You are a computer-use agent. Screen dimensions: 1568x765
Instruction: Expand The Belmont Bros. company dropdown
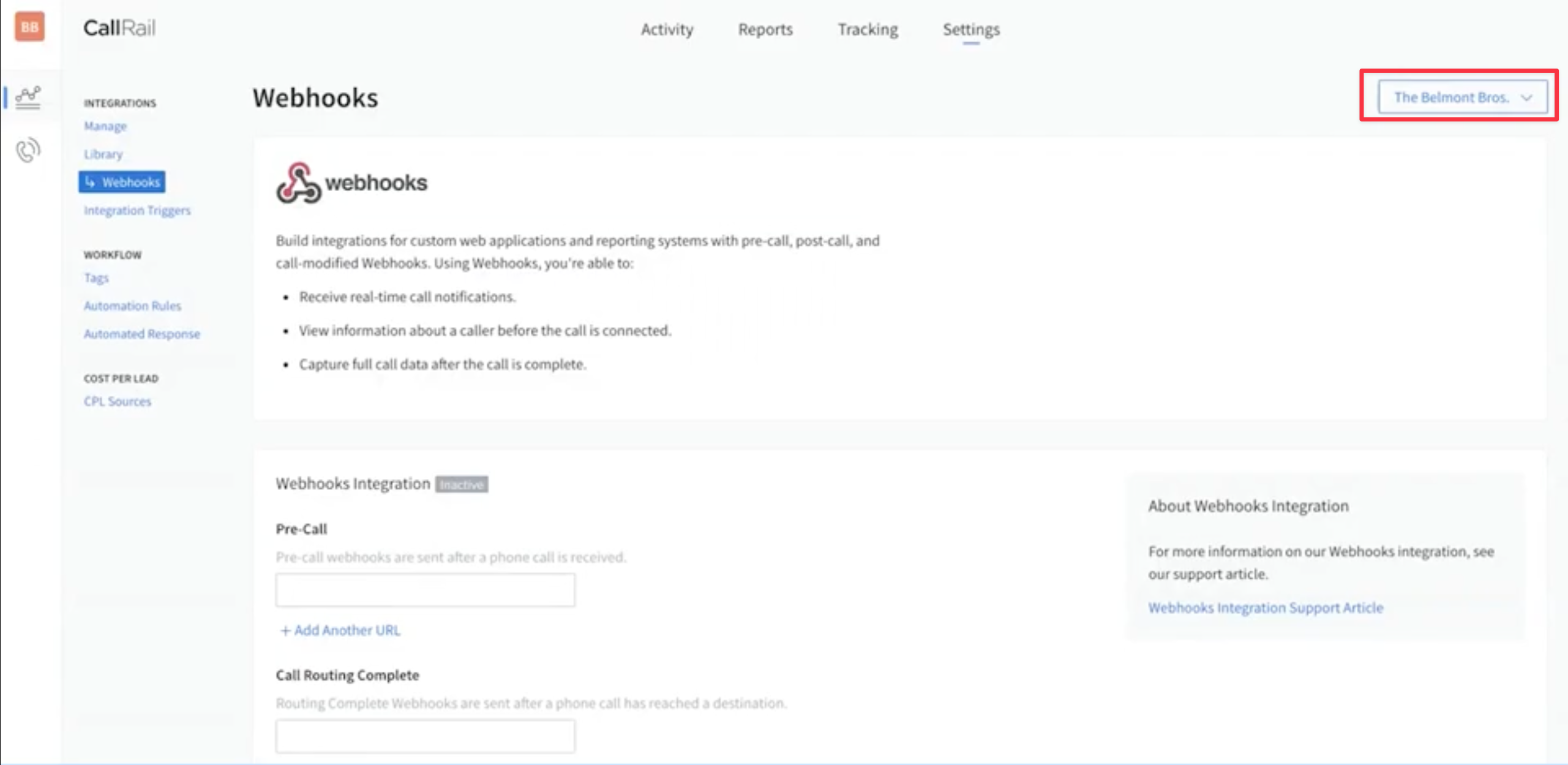[1461, 97]
